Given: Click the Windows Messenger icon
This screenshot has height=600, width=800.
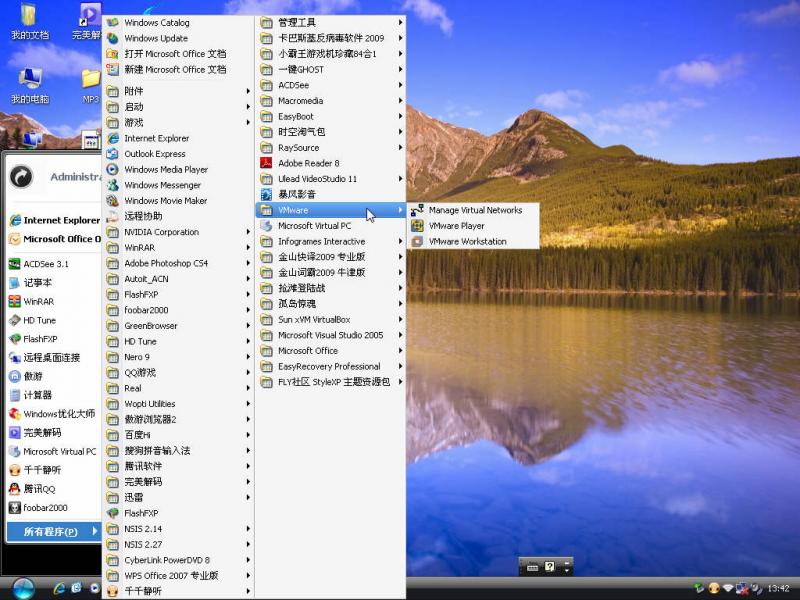Looking at the screenshot, I should pos(112,185).
